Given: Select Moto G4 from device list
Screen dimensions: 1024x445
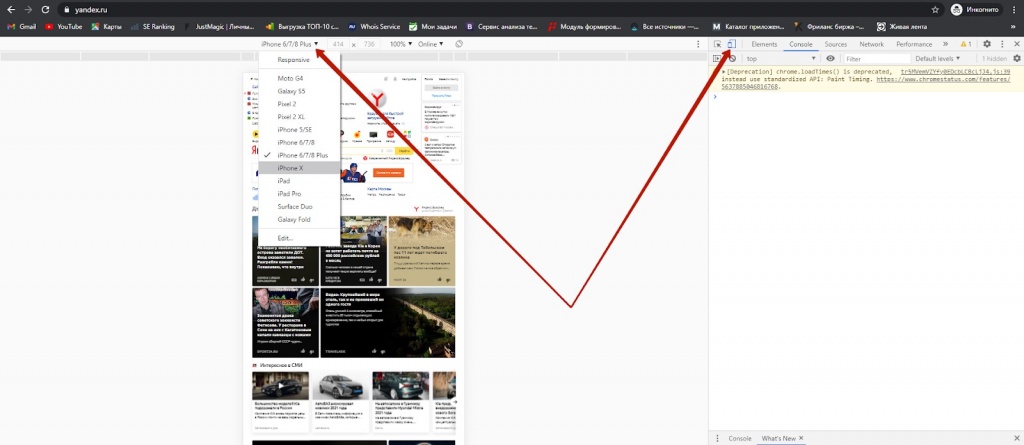Looking at the screenshot, I should (x=299, y=78).
